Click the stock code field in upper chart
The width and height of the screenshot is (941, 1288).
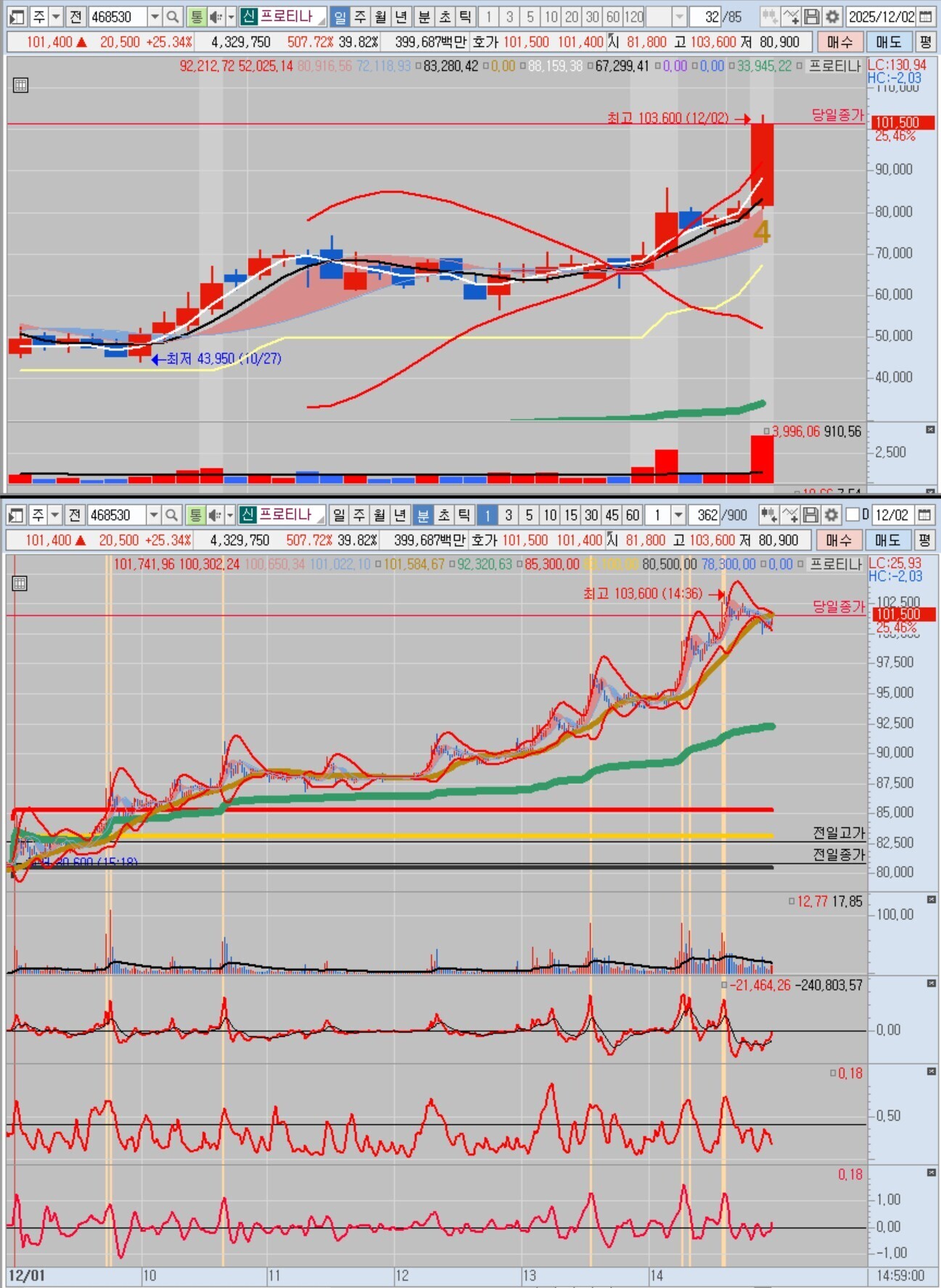(118, 17)
